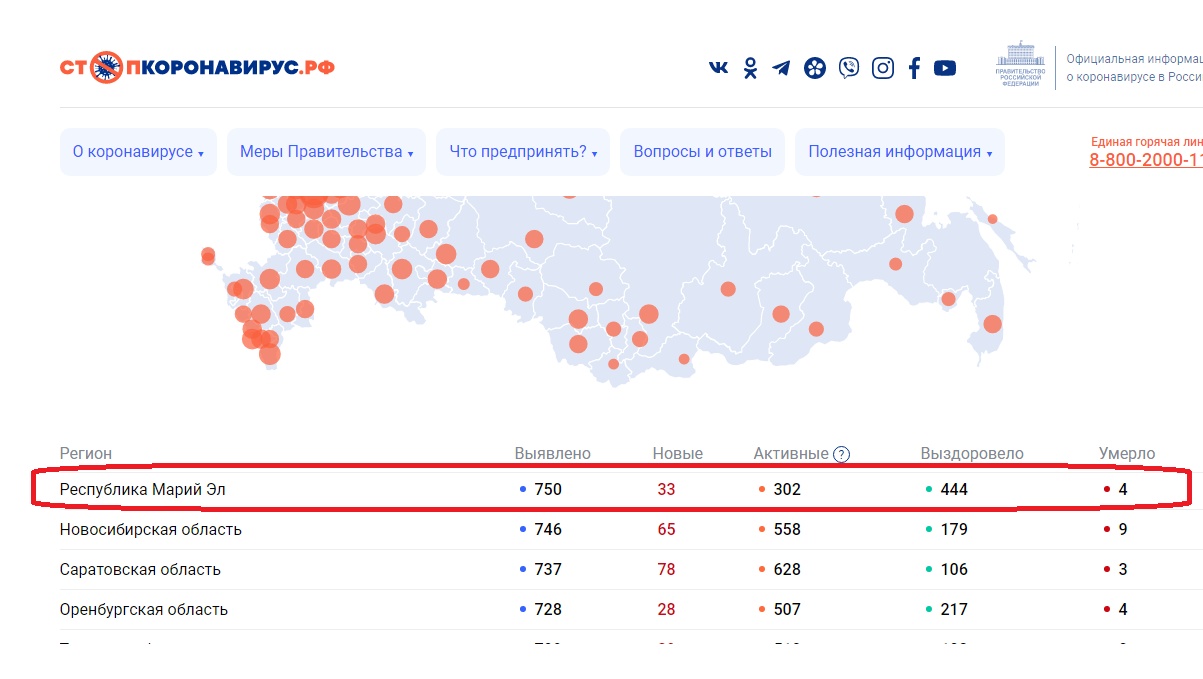The image size is (1203, 679).
Task: Open the Что предпринять? dropdown
Action: [x=522, y=152]
